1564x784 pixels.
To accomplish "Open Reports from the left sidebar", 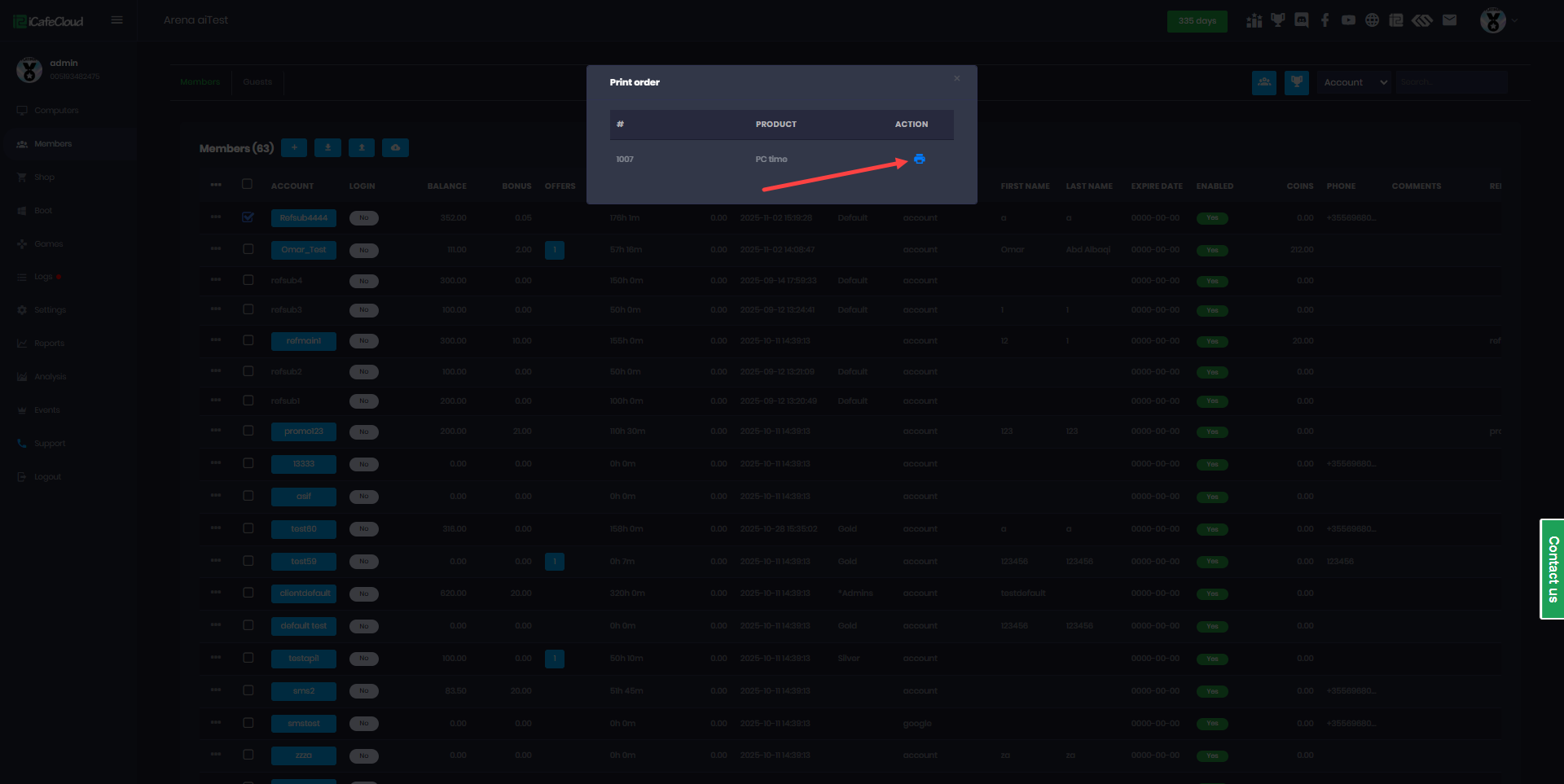I will click(49, 344).
